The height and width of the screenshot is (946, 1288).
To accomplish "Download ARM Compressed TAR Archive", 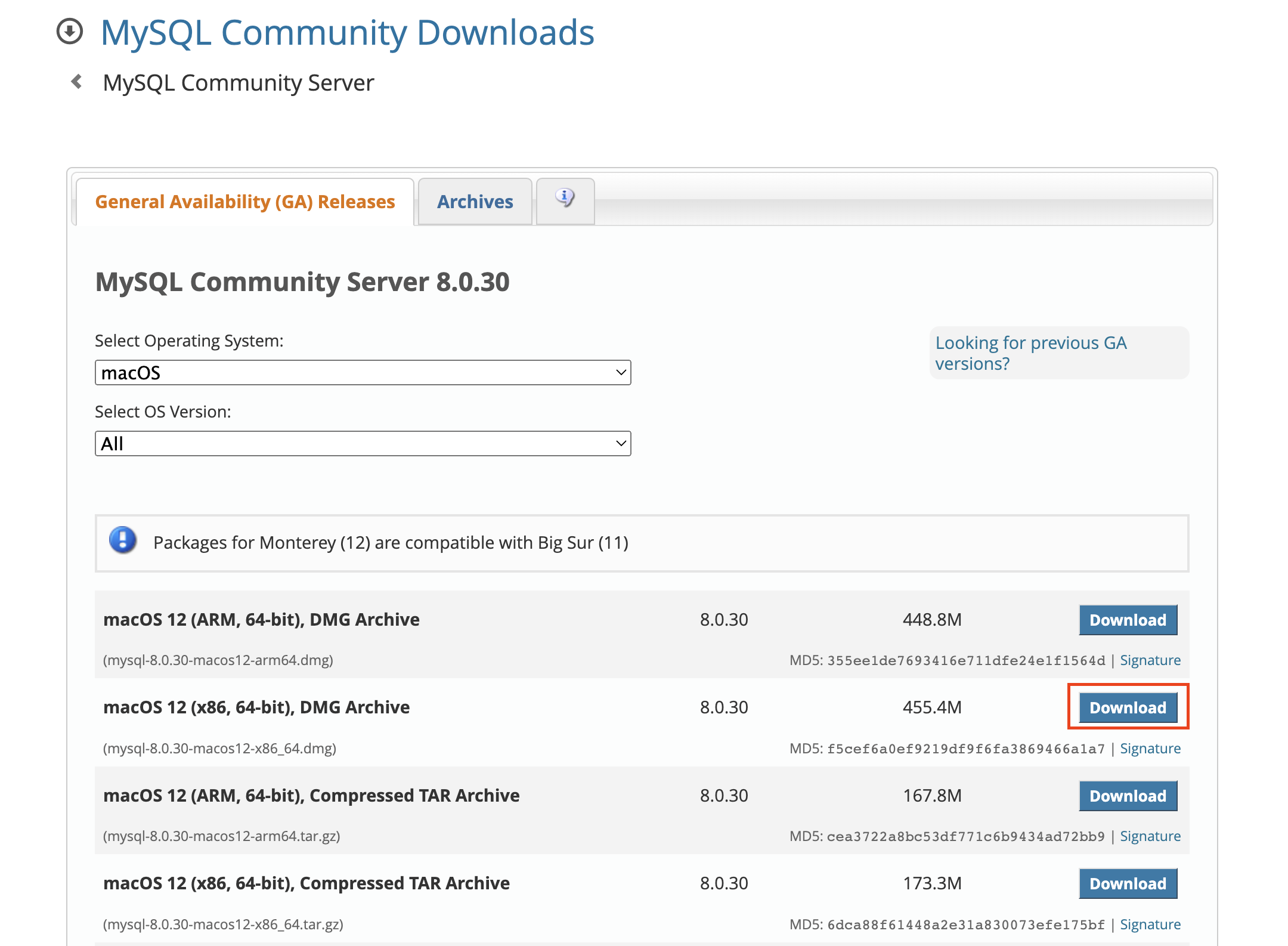I will point(1127,796).
